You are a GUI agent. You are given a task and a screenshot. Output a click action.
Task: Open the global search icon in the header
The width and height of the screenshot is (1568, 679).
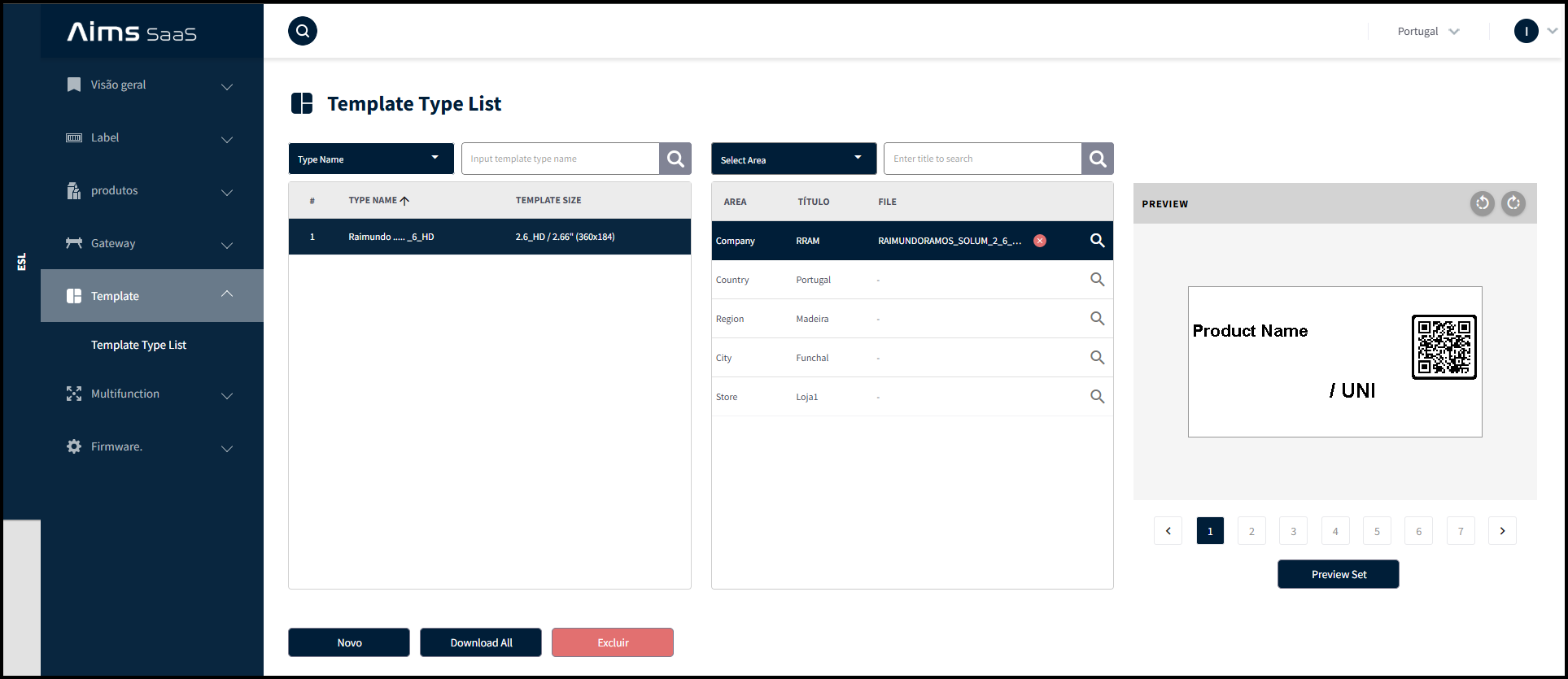[303, 31]
